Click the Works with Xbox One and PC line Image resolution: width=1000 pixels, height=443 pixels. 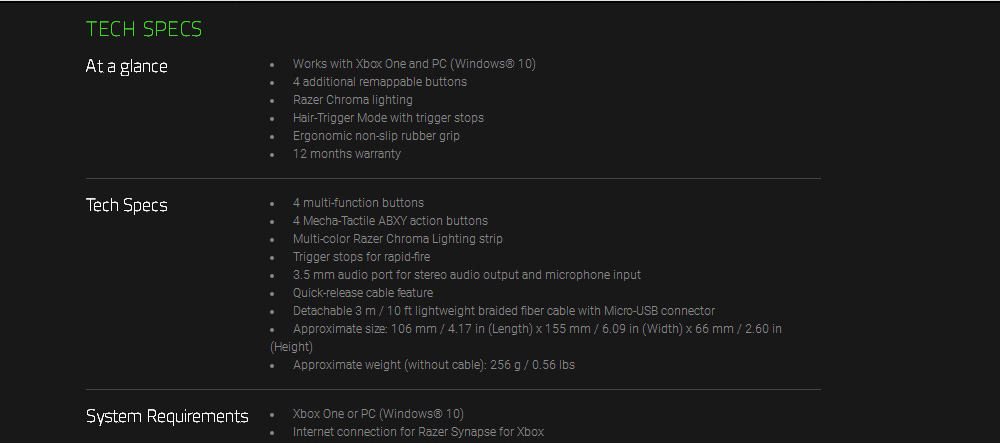[414, 64]
